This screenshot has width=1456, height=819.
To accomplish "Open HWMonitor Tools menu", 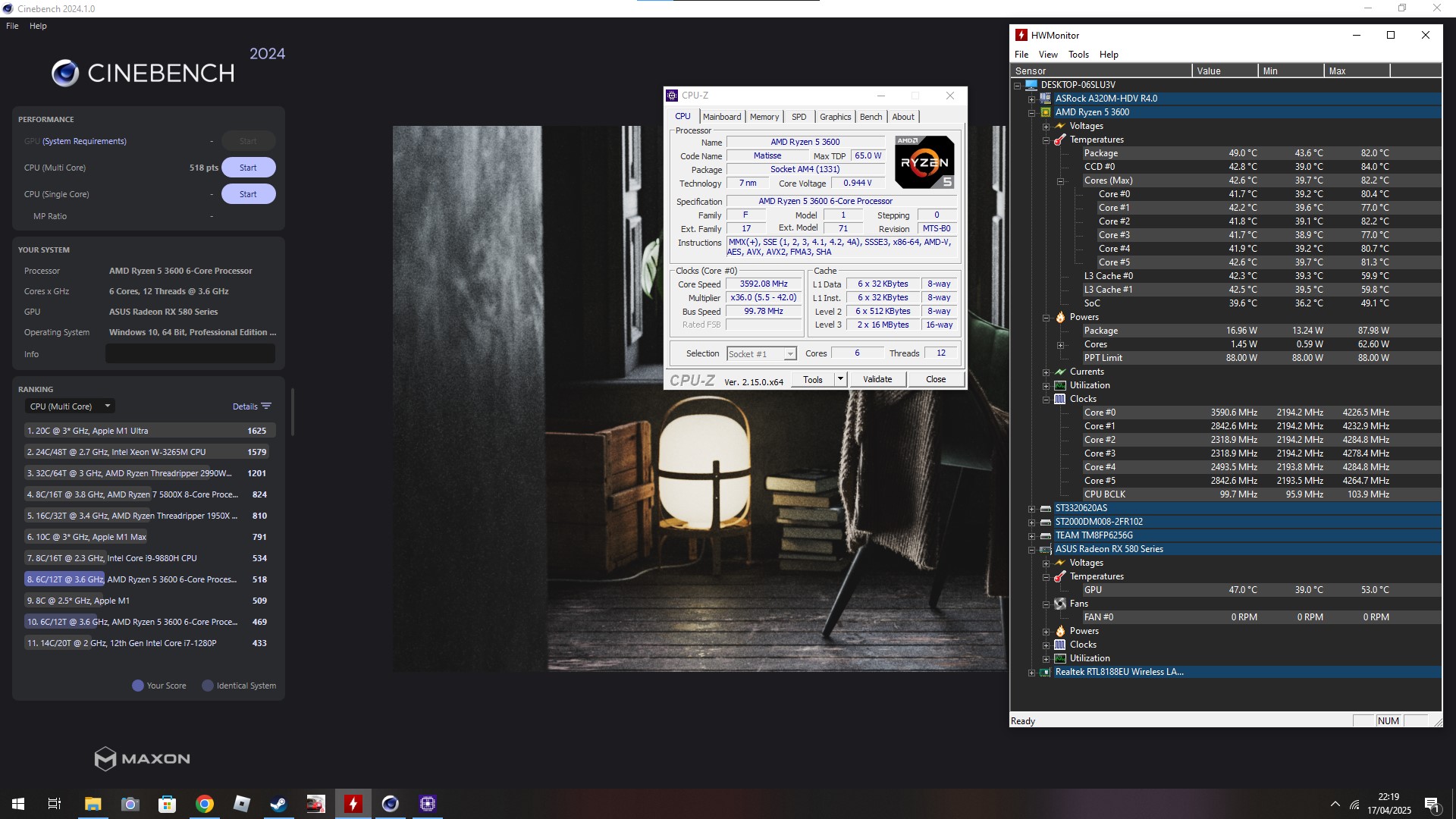I will click(x=1078, y=55).
